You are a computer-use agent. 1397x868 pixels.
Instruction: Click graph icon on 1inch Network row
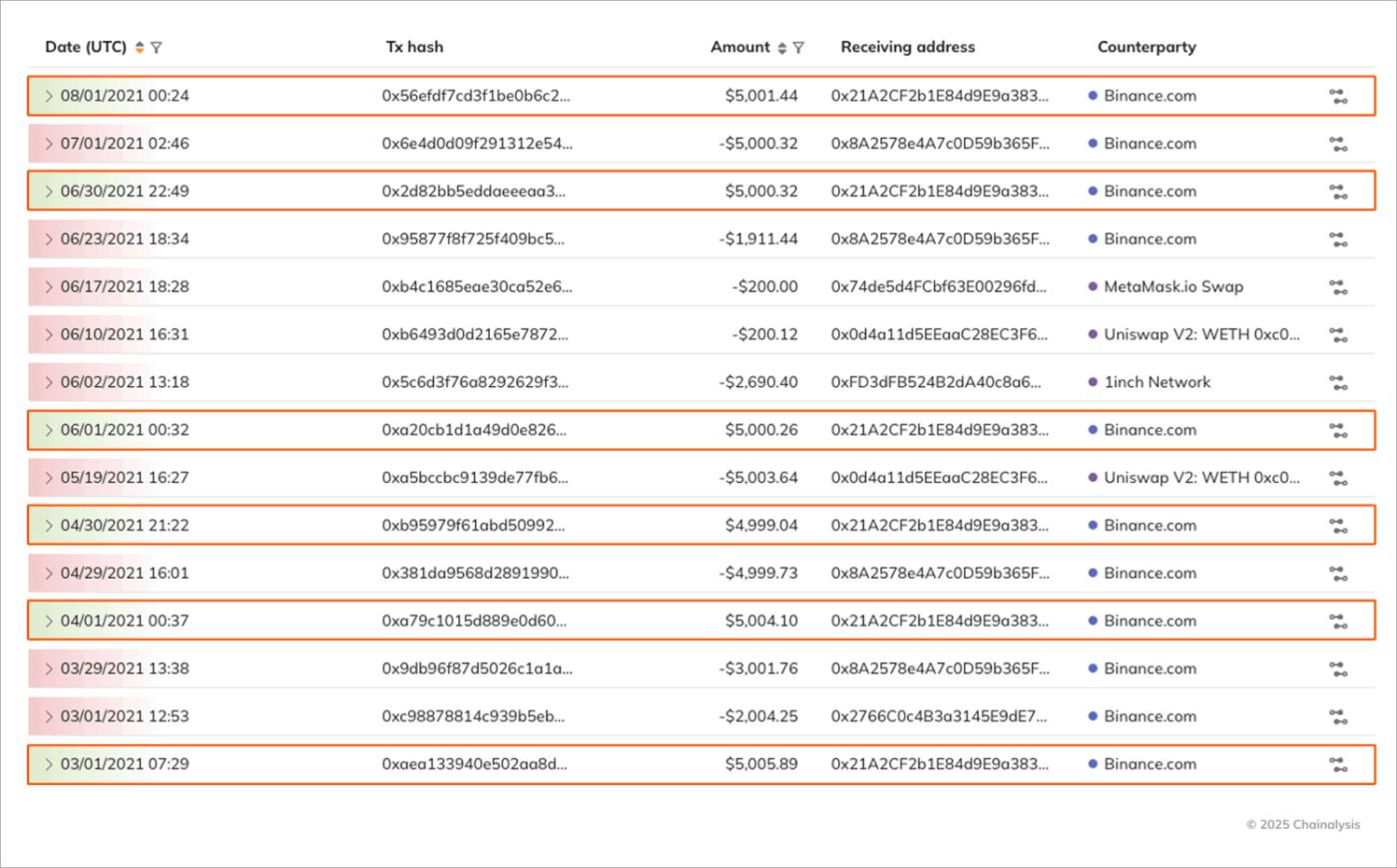pos(1338,383)
